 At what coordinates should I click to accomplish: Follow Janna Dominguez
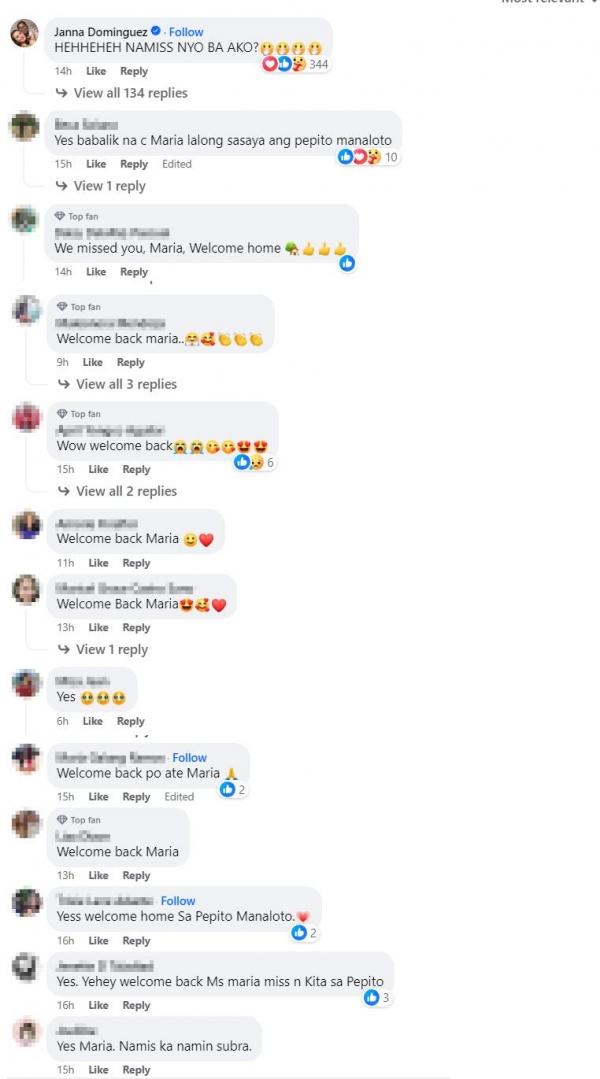pos(186,32)
